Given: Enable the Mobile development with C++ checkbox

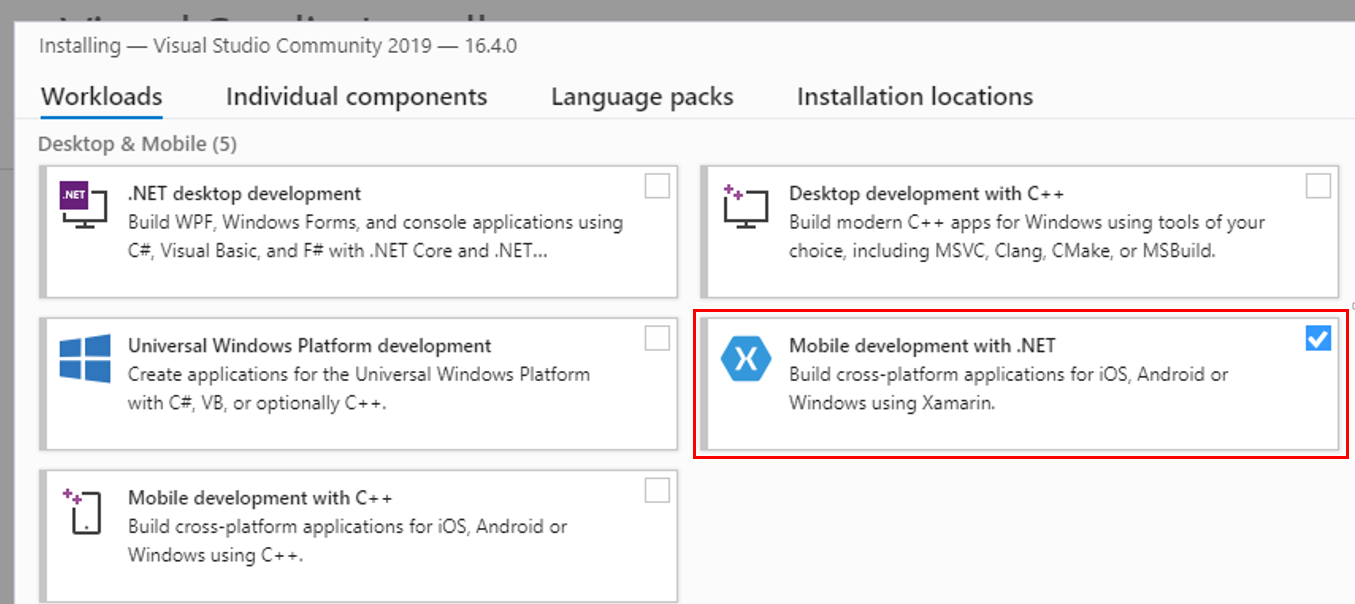Looking at the screenshot, I should 658,490.
